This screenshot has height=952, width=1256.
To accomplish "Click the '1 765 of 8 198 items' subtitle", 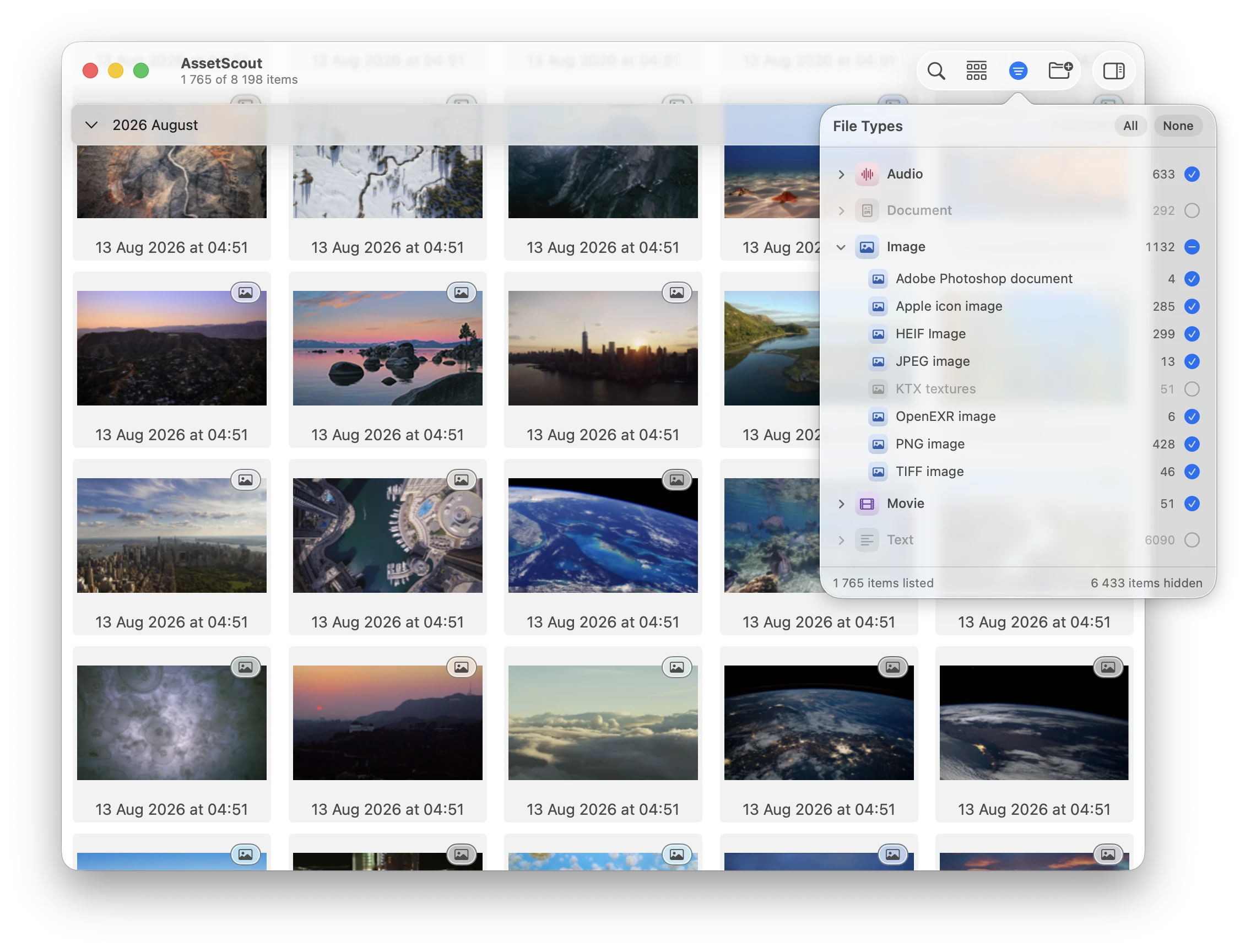I will tap(239, 80).
